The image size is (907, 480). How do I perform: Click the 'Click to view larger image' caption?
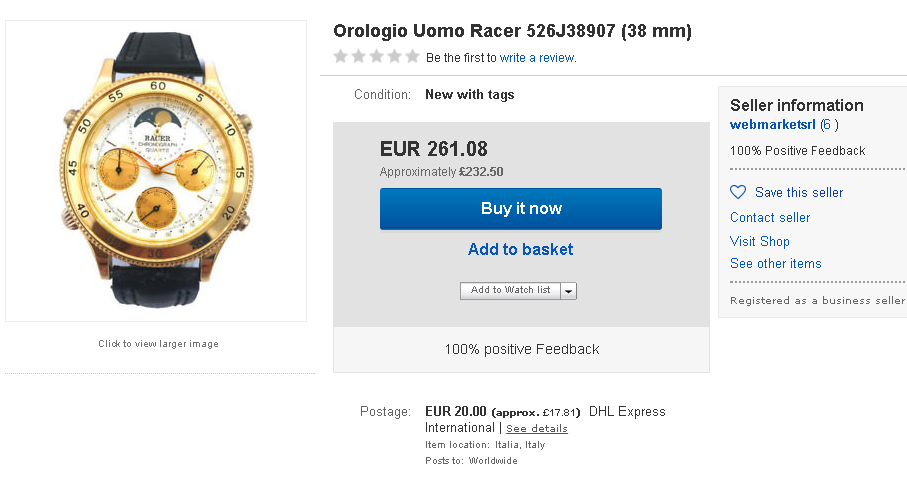[x=158, y=344]
